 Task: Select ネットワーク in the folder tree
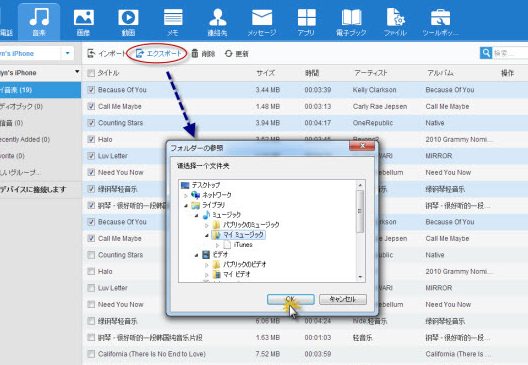217,195
